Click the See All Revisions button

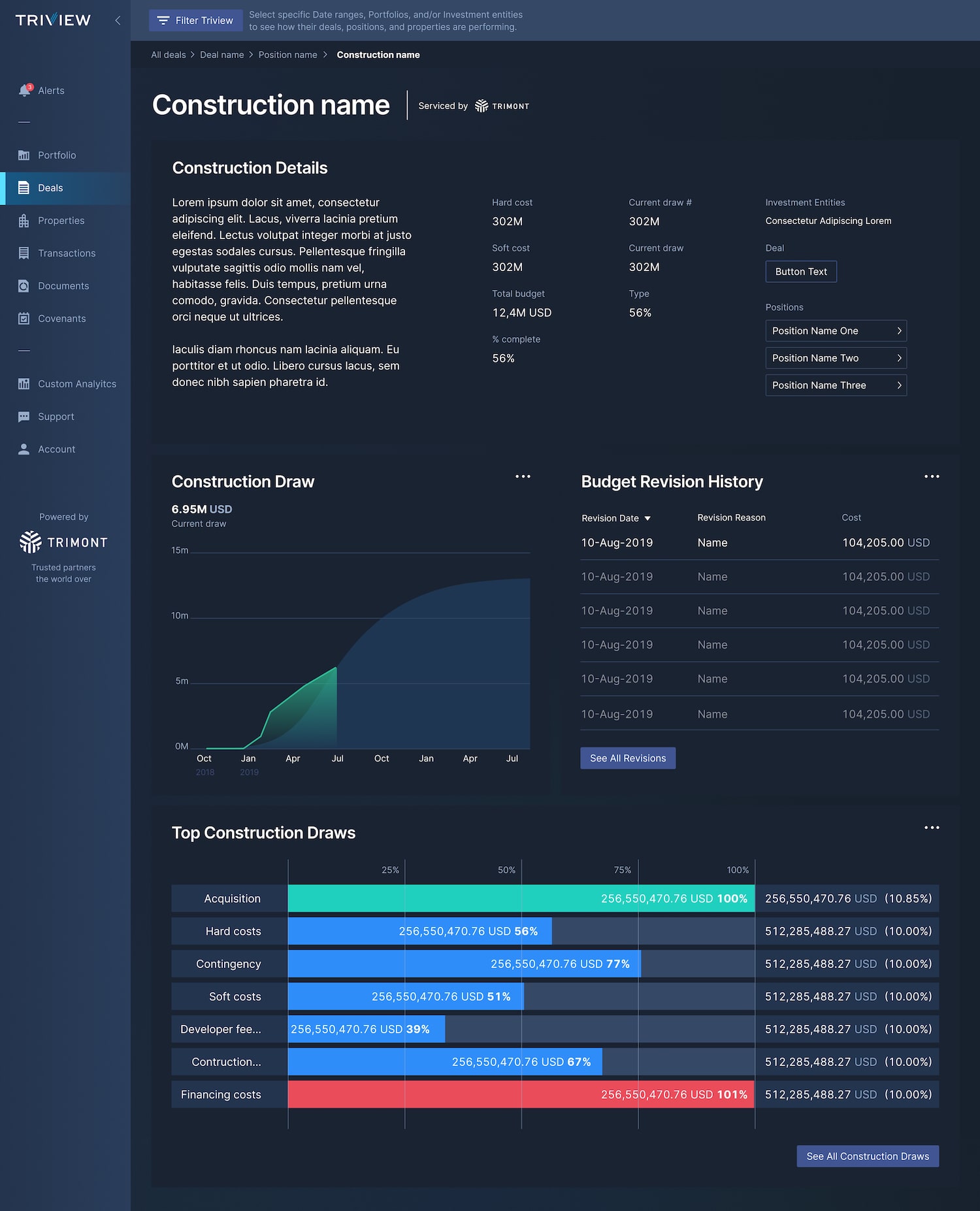tap(628, 758)
